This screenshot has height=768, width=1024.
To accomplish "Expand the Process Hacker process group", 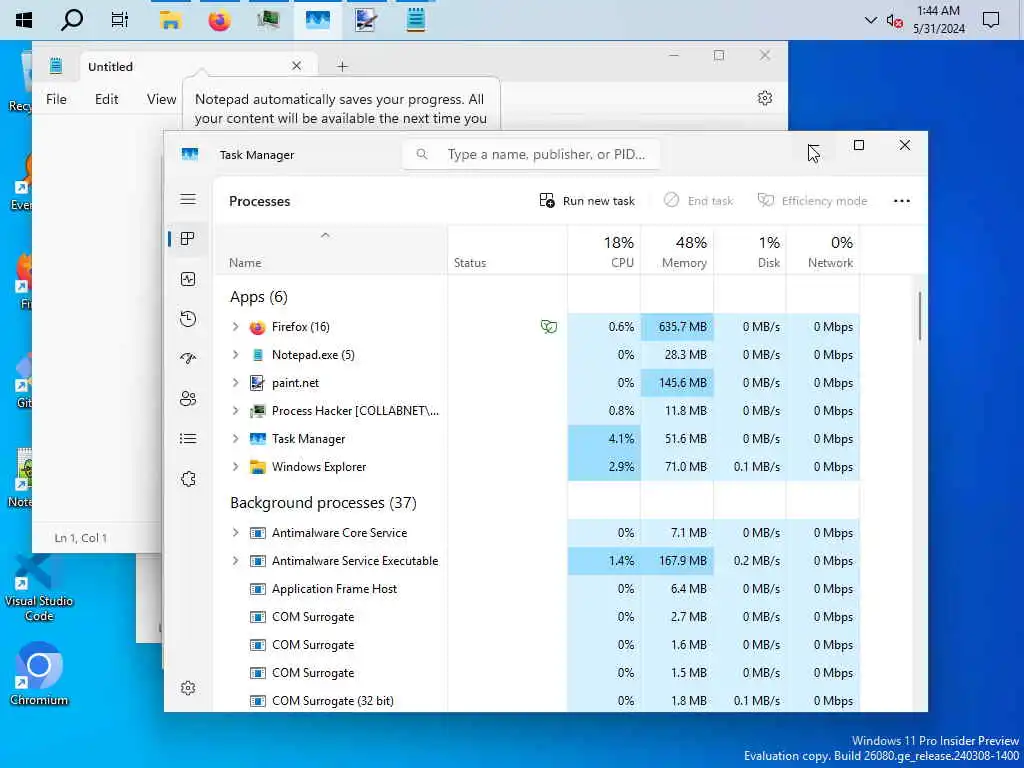I will [x=236, y=411].
